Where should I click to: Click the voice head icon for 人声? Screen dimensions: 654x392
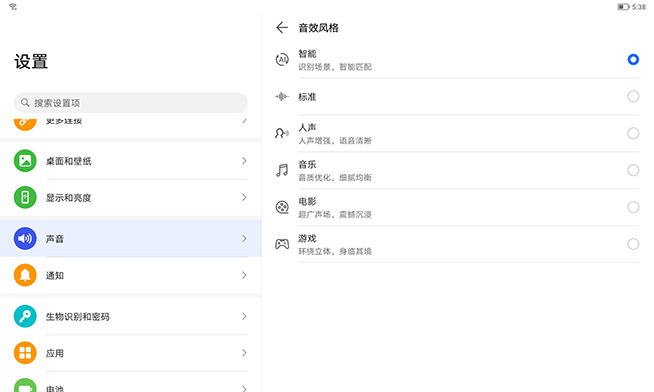click(x=282, y=133)
